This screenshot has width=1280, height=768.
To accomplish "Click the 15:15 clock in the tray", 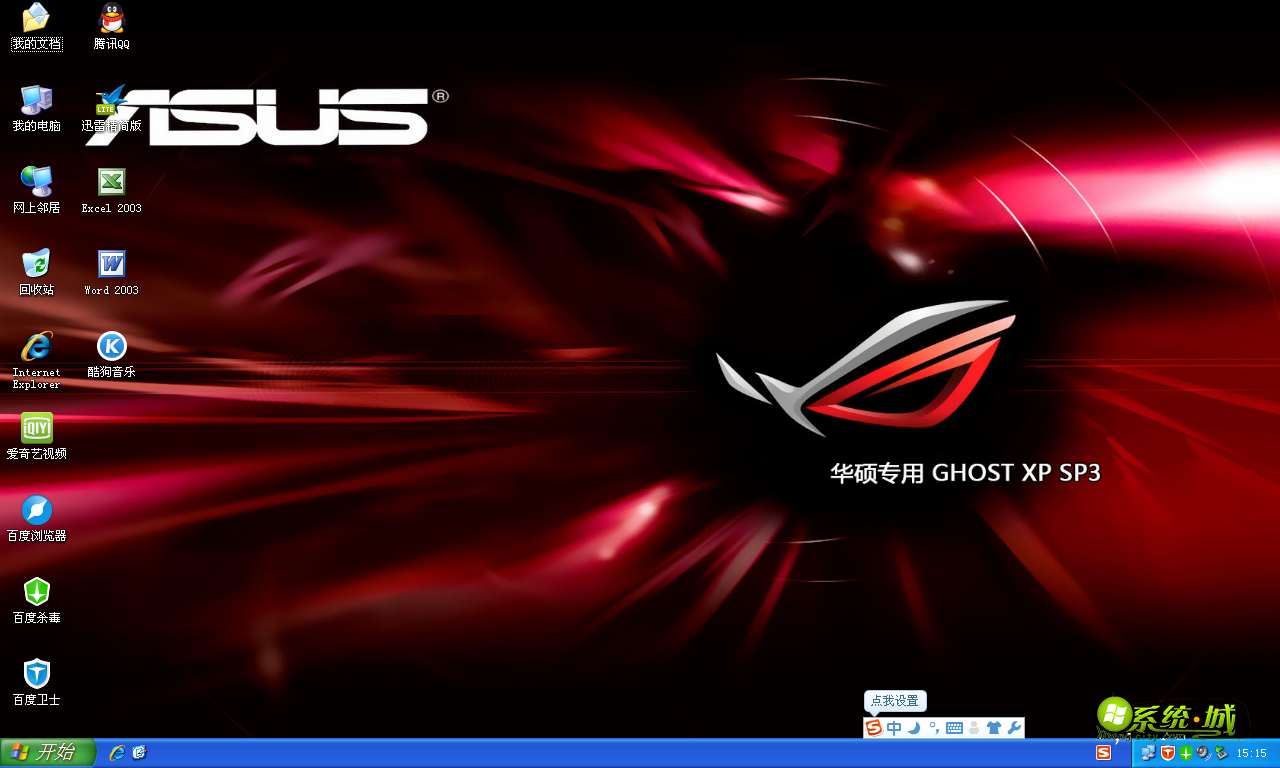I will click(1251, 753).
